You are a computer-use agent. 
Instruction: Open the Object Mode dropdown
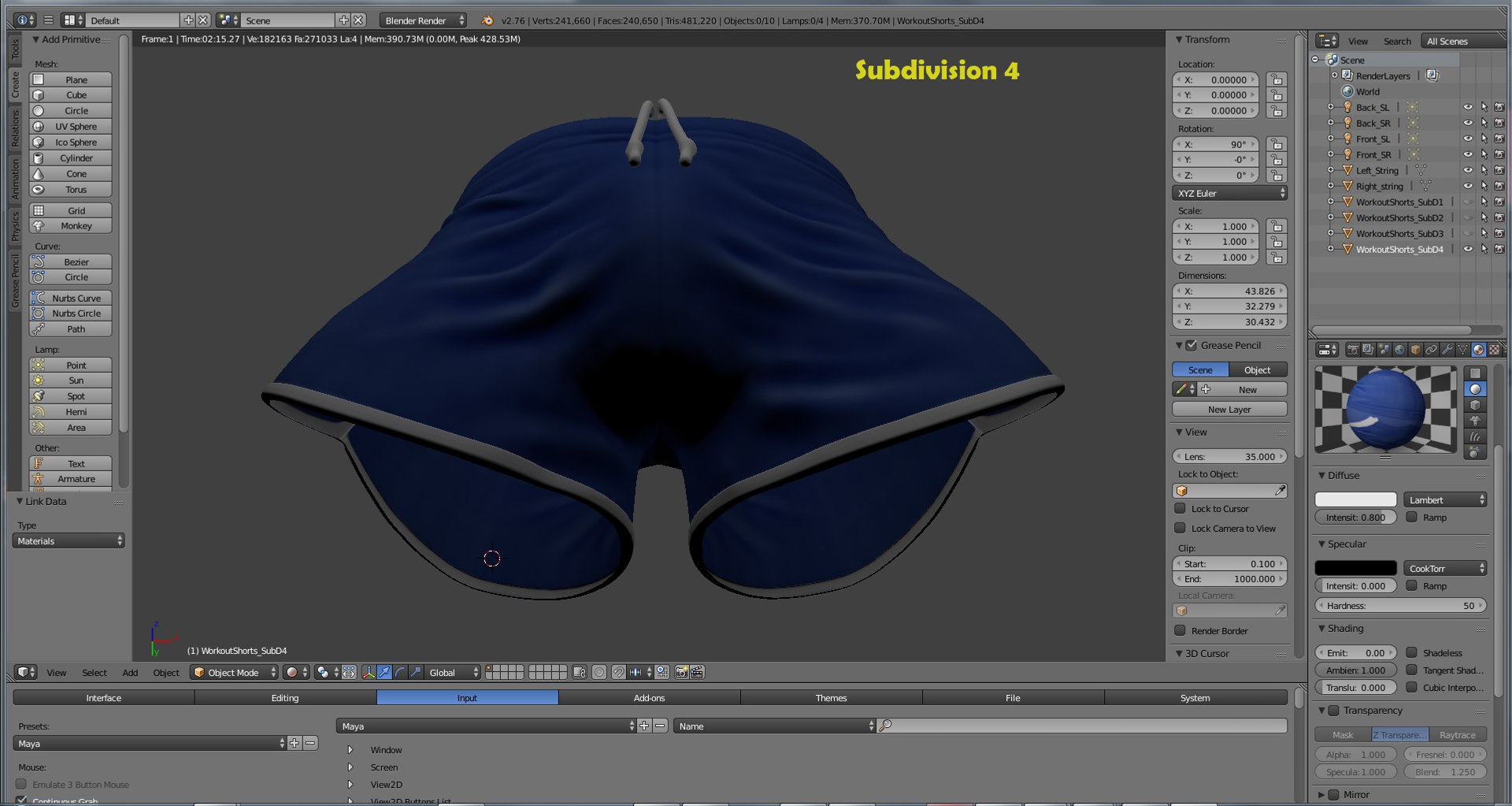(x=234, y=672)
